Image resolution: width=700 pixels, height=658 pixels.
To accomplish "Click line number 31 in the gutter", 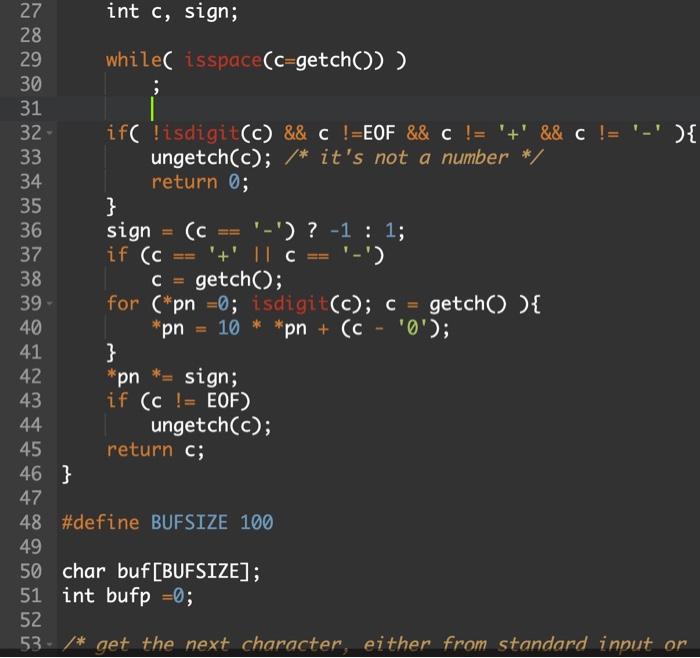I will (x=30, y=108).
